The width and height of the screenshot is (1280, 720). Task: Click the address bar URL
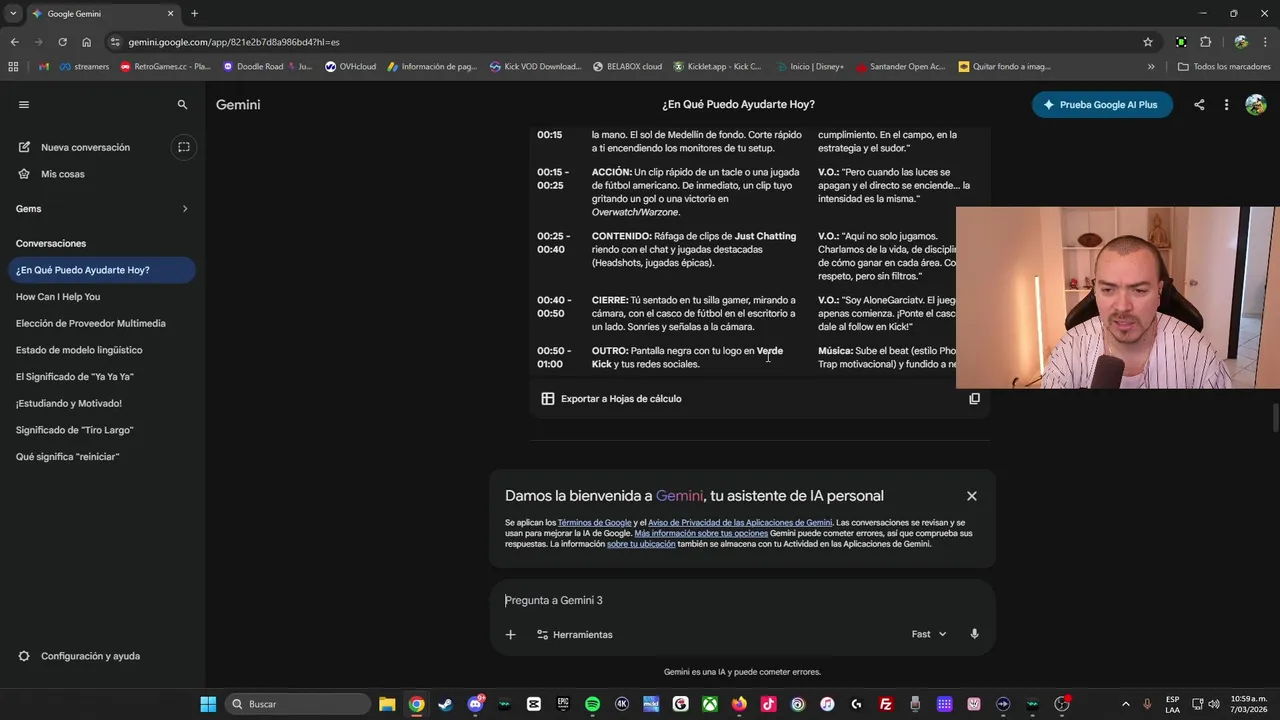234,43
